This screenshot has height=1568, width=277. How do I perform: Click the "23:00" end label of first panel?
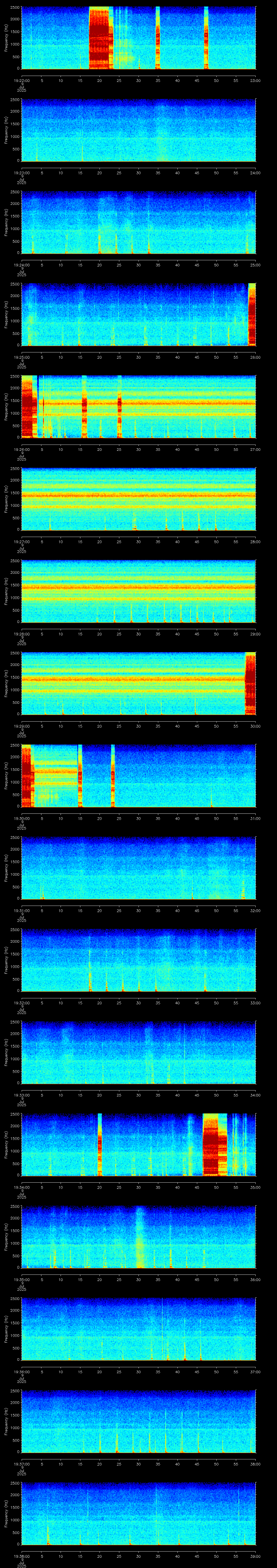pyautogui.click(x=256, y=80)
